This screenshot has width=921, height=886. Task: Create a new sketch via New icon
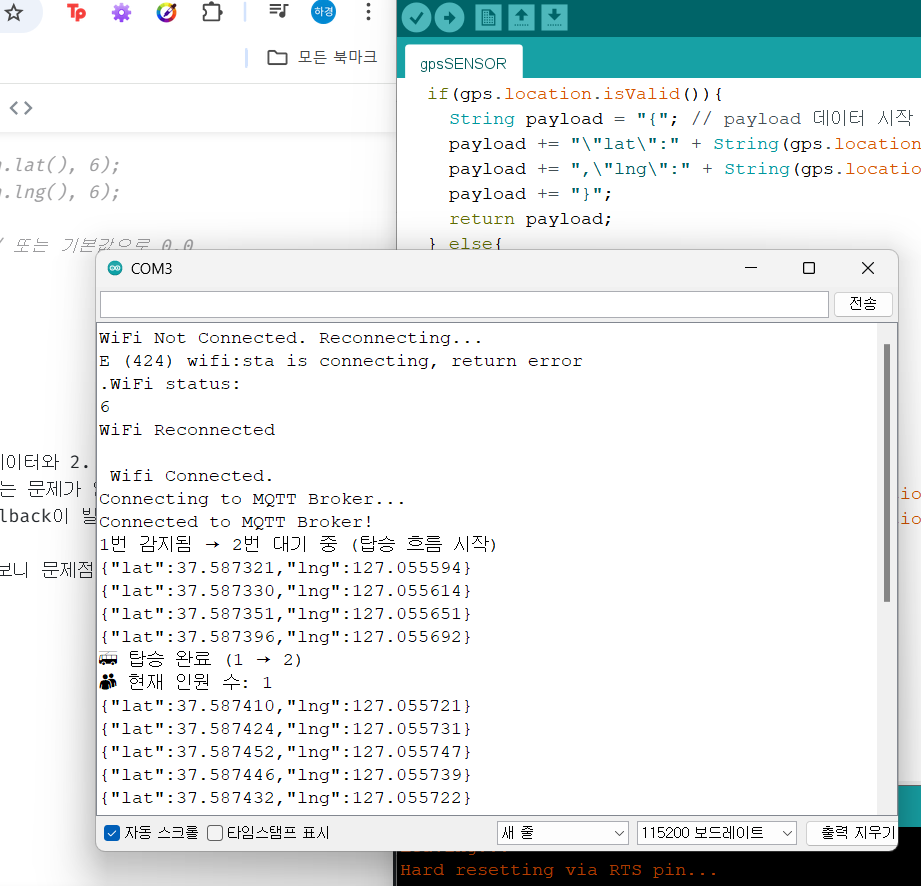coord(488,17)
